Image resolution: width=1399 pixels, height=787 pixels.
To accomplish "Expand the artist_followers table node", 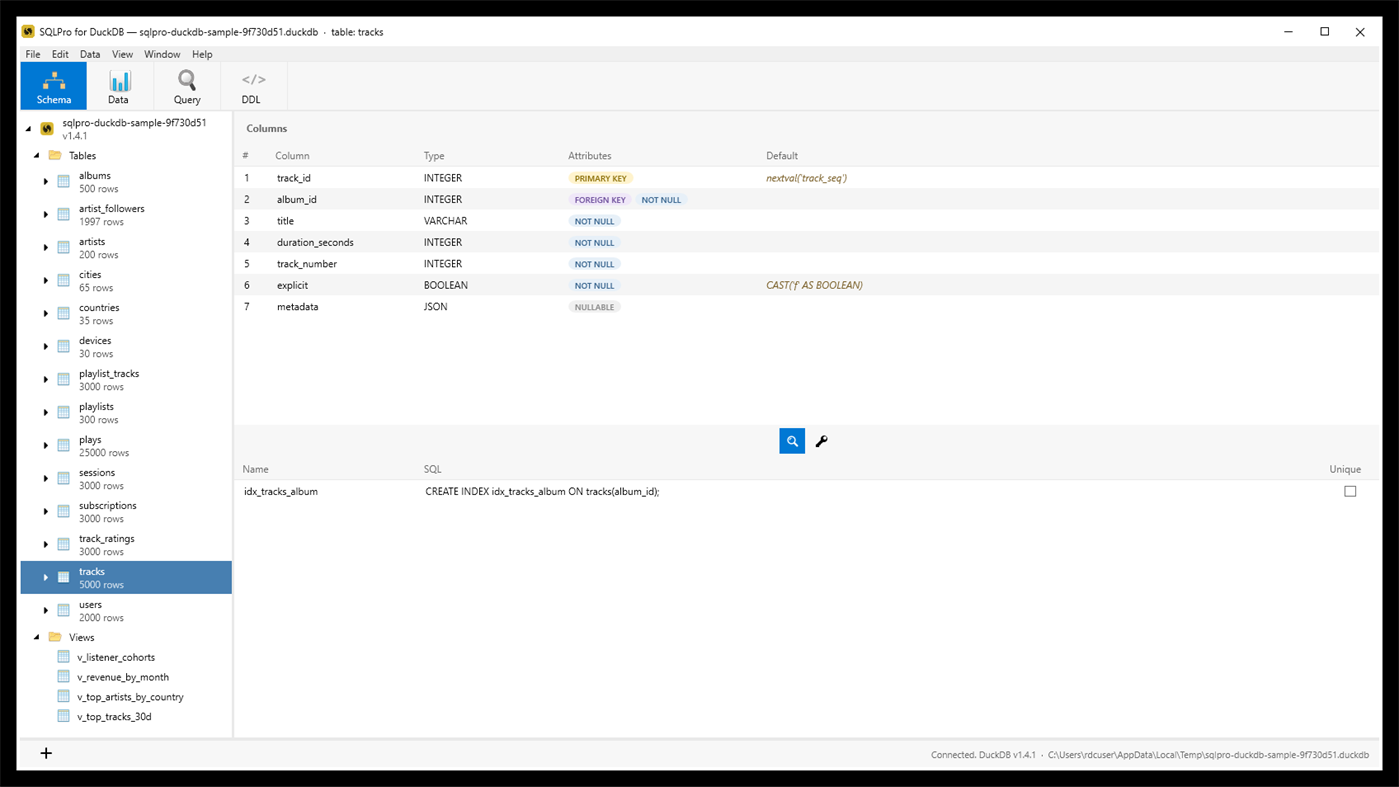I will pyautogui.click(x=46, y=215).
